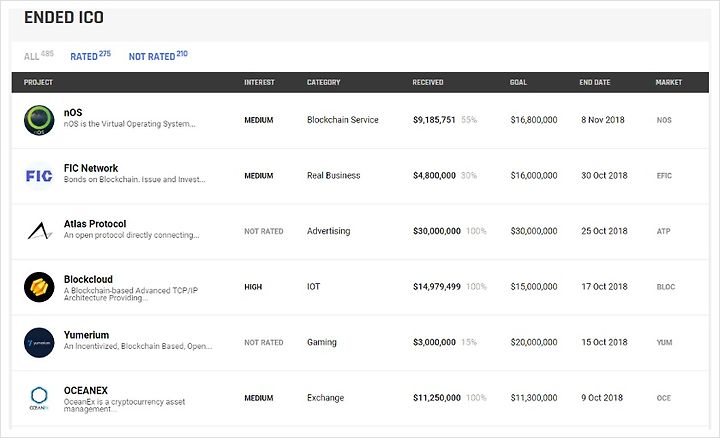Image resolution: width=720 pixels, height=438 pixels.
Task: Open the nOS project title link
Action: 73,112
